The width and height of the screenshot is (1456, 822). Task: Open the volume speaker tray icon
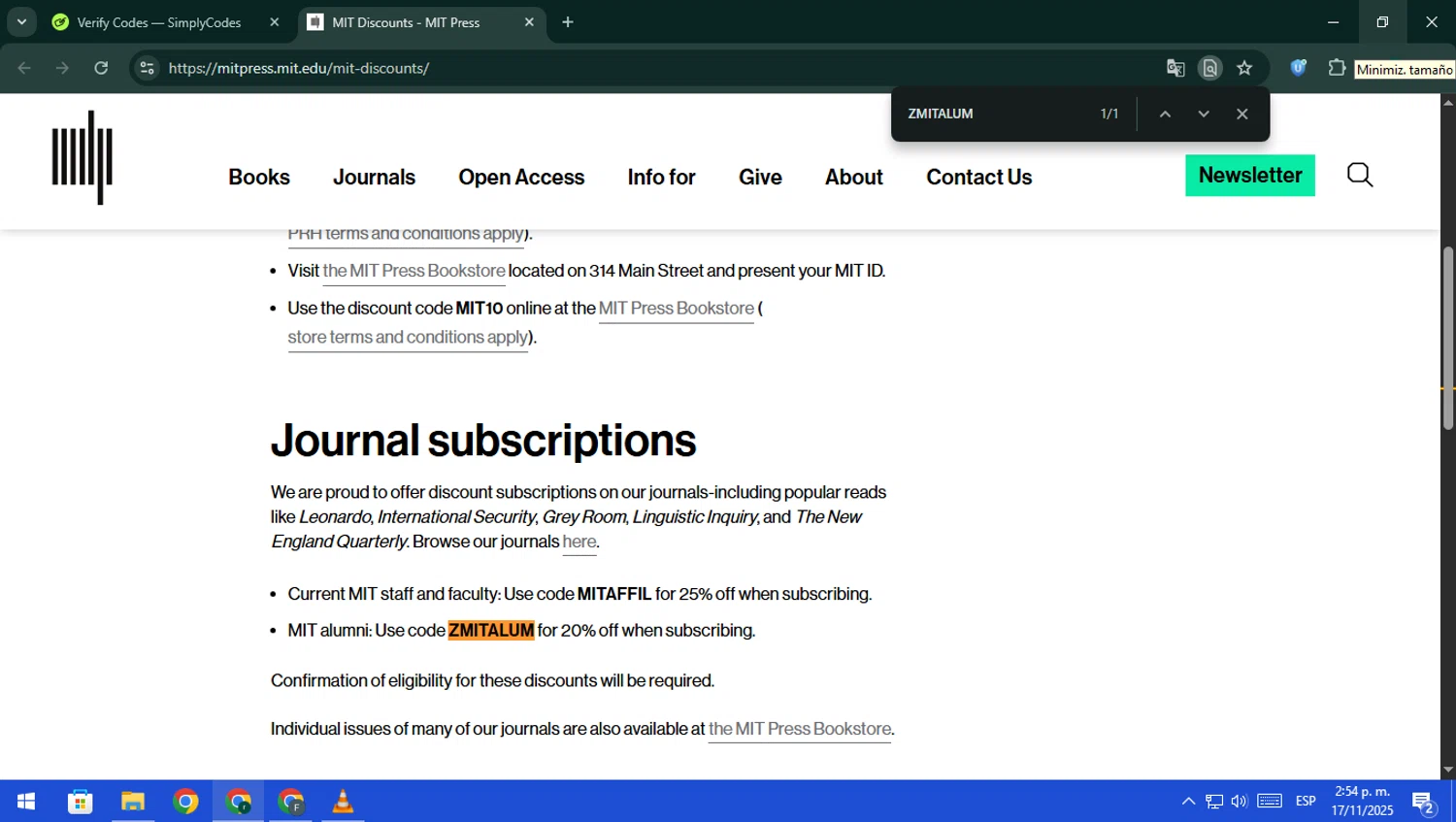tap(1240, 802)
